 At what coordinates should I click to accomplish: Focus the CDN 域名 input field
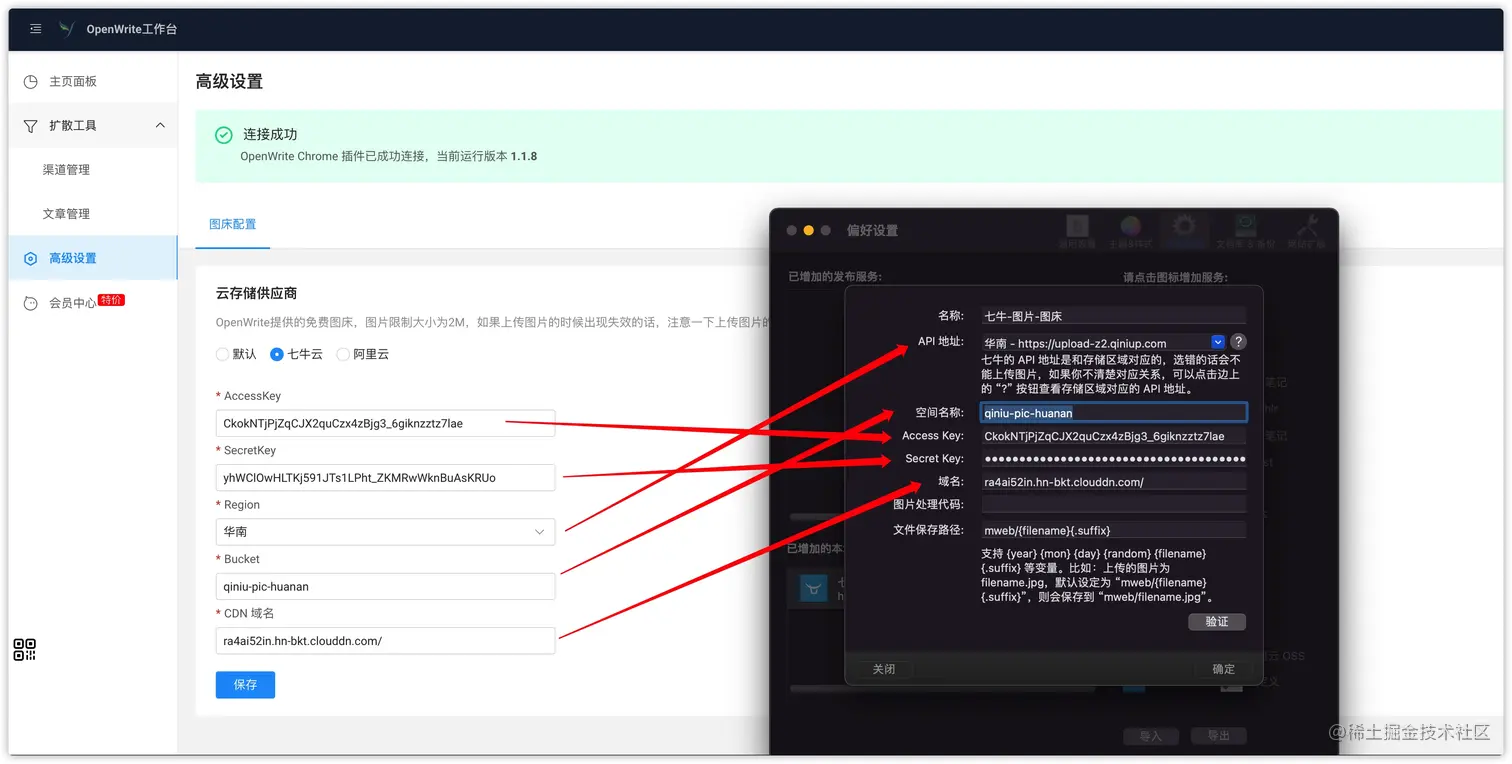385,640
